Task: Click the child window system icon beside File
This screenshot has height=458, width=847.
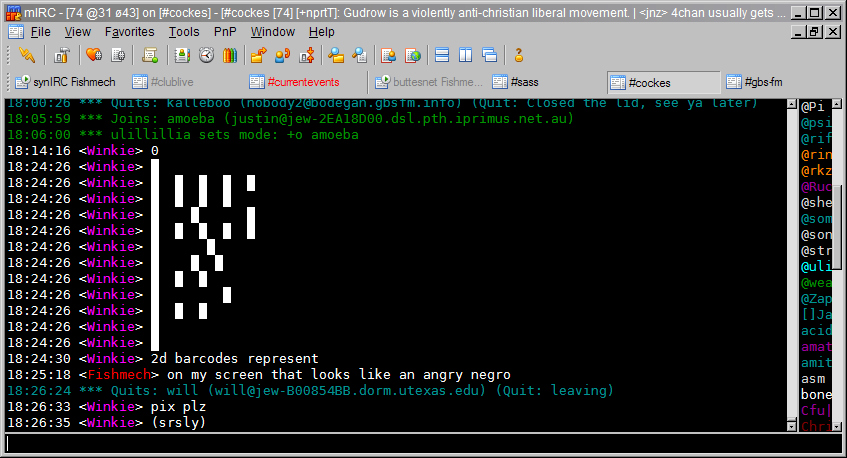Action: tap(16, 32)
